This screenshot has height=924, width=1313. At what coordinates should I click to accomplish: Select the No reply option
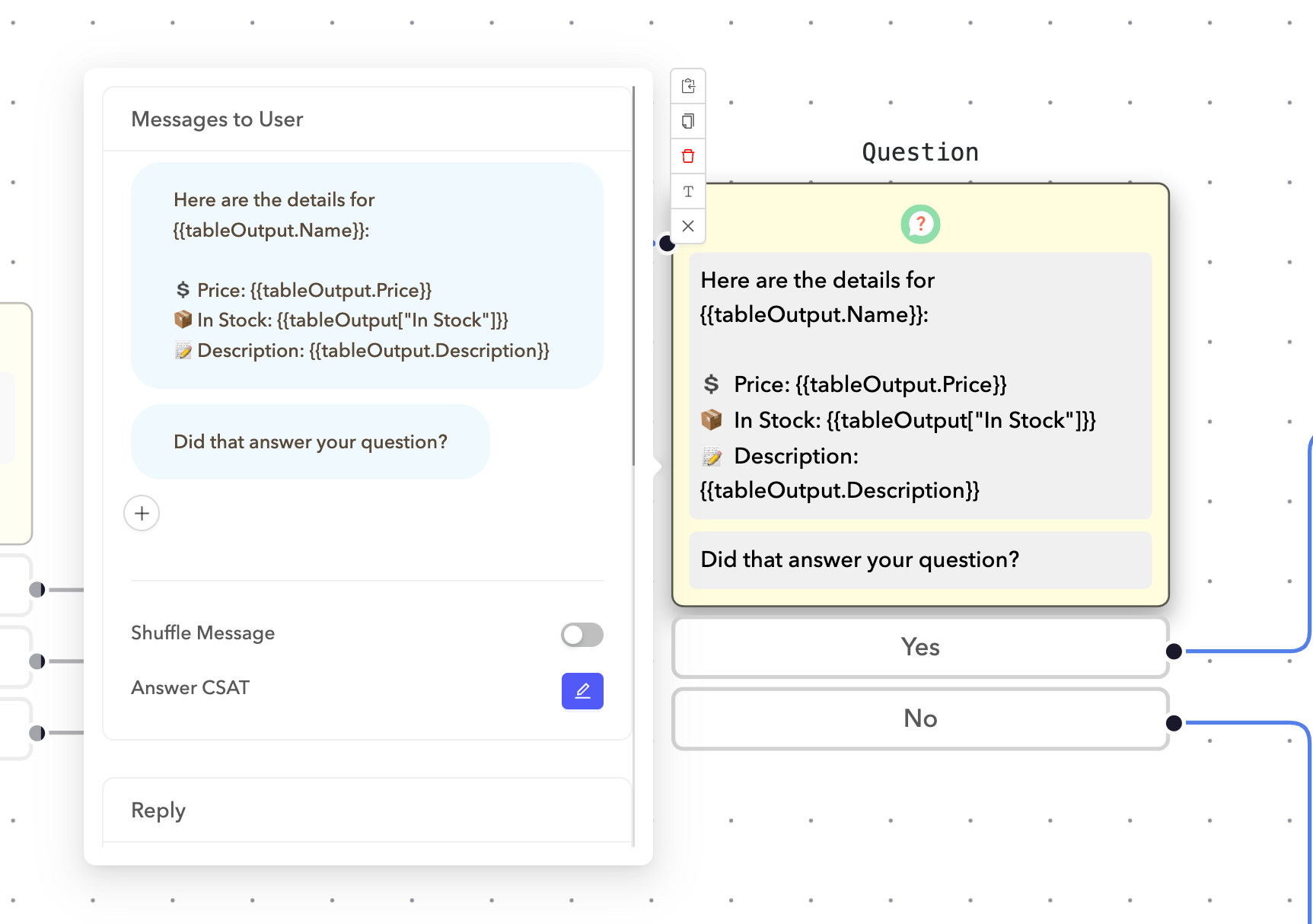[x=920, y=719]
